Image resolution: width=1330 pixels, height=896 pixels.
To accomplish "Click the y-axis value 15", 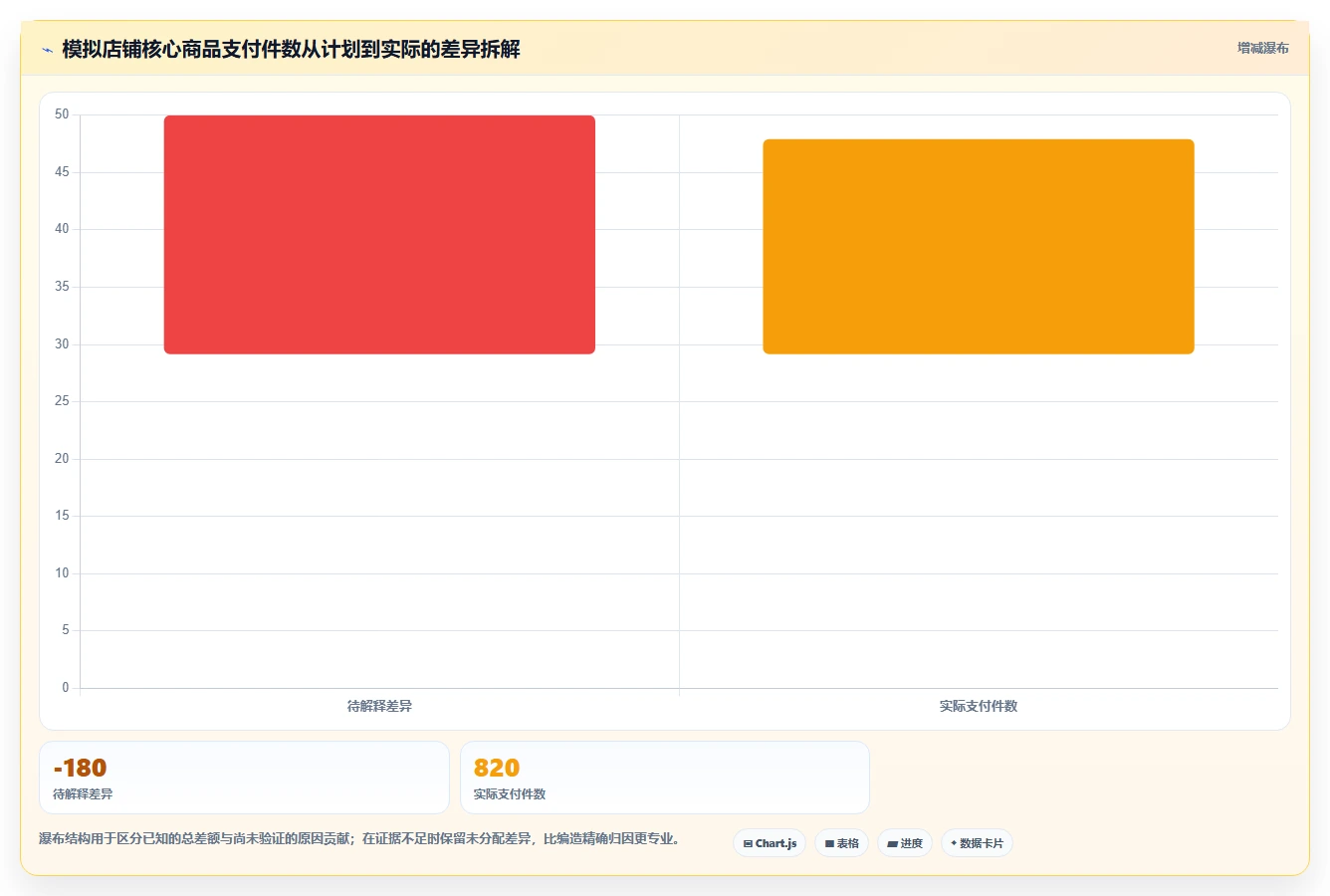I will coord(62,516).
